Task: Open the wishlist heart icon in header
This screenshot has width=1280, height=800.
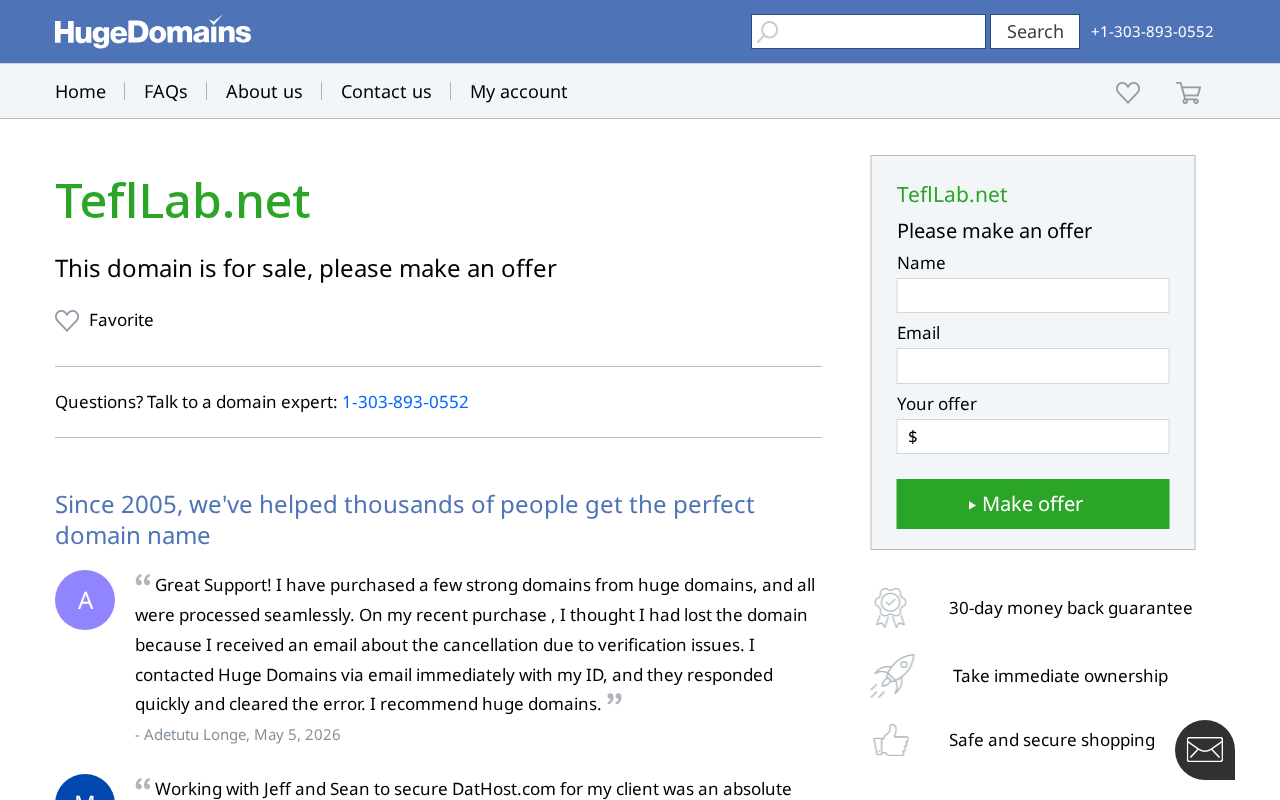Action: pos(1128,92)
